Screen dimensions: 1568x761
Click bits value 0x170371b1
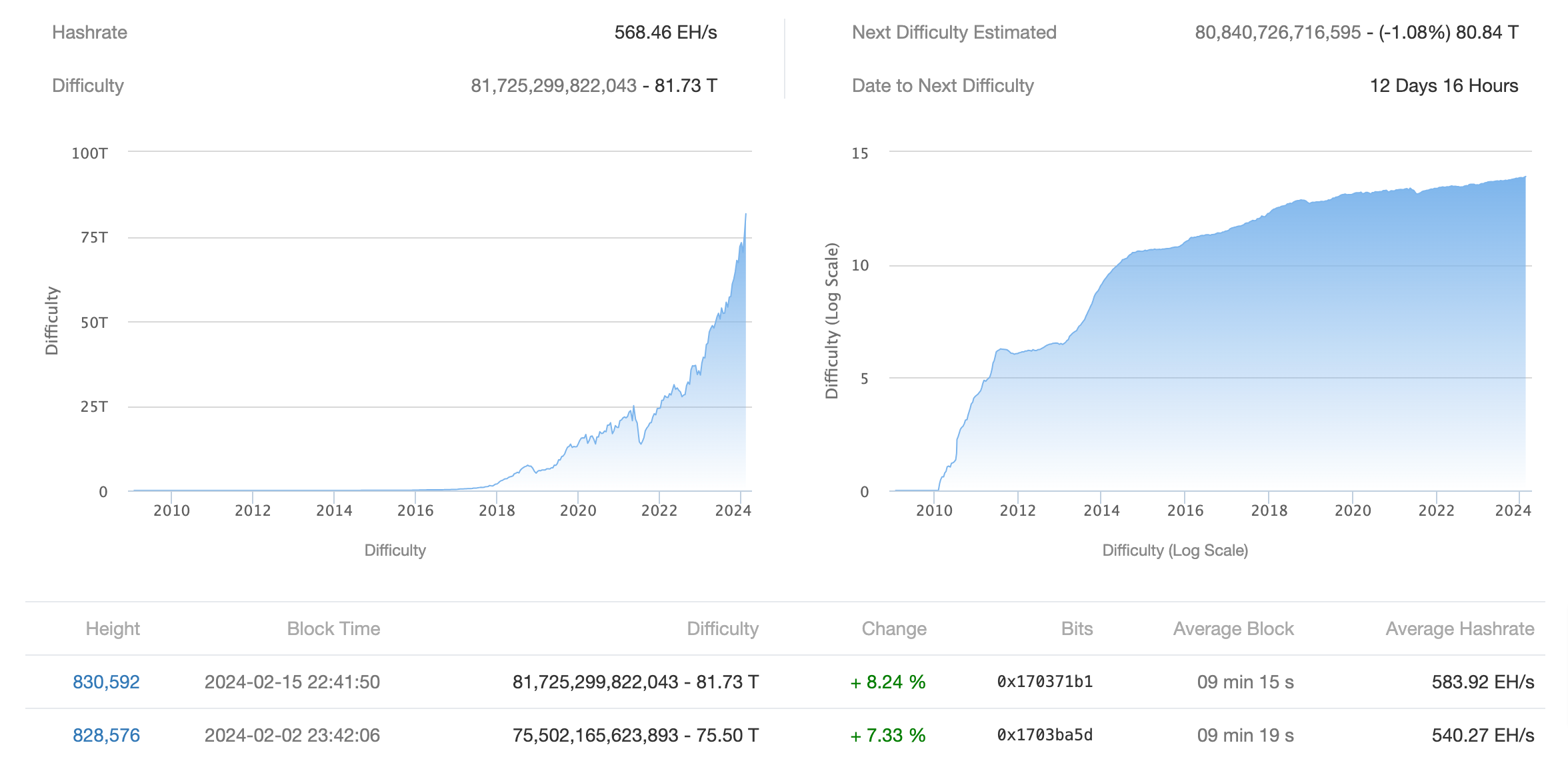(1045, 682)
